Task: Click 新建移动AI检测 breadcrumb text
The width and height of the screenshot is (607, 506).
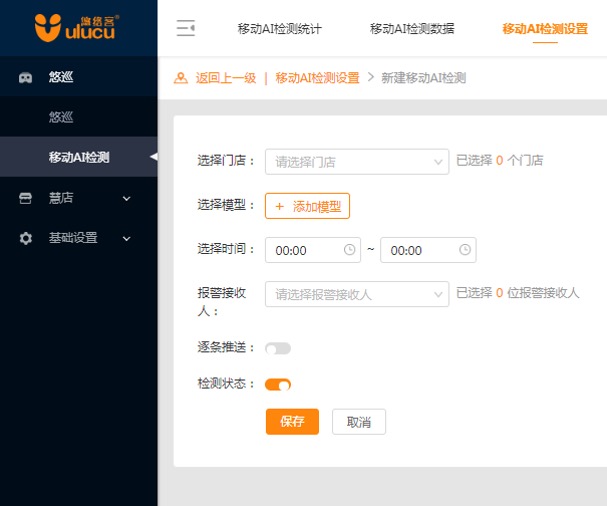Action: coord(424,78)
